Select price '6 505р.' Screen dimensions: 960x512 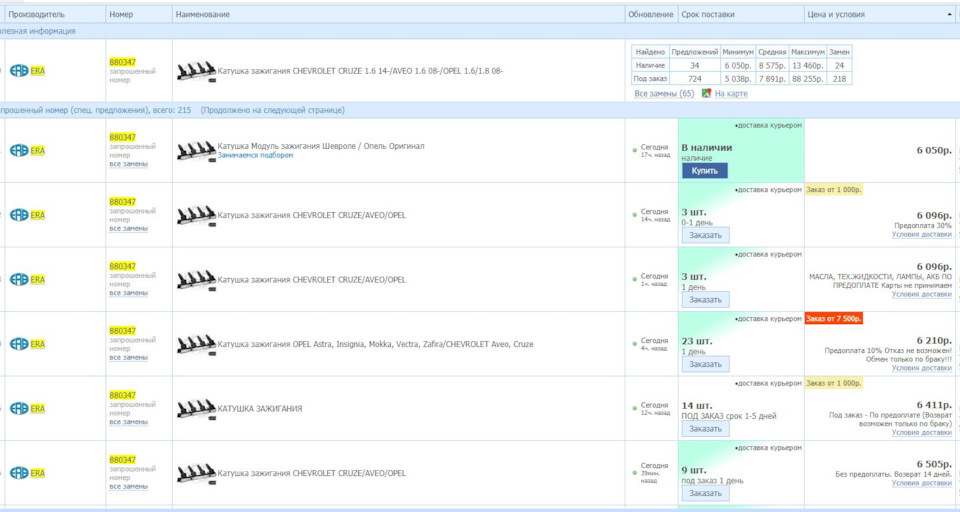coord(934,464)
